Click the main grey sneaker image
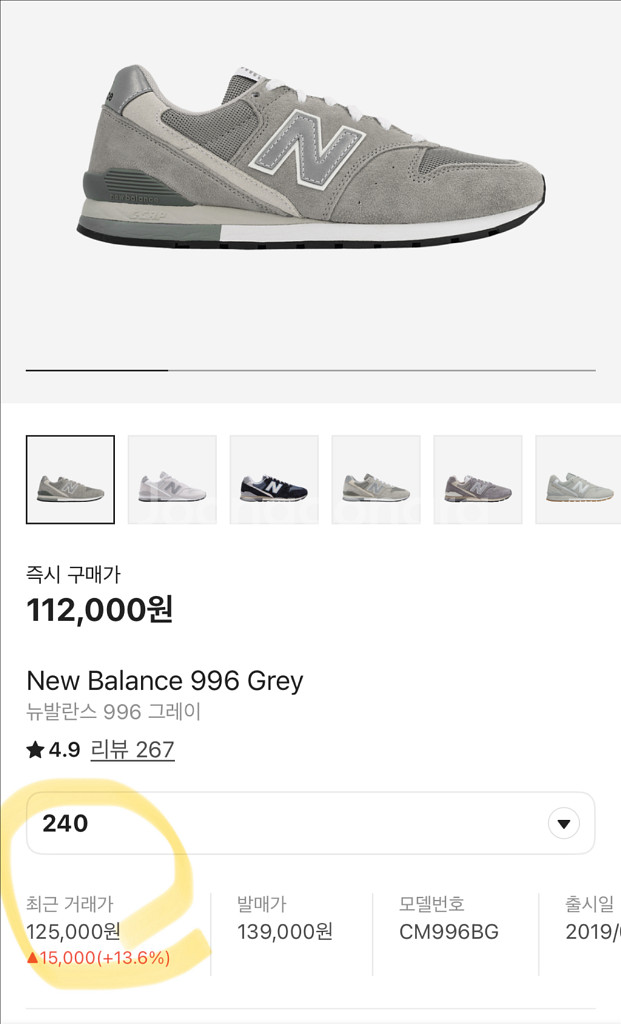621x1024 pixels. [310, 157]
